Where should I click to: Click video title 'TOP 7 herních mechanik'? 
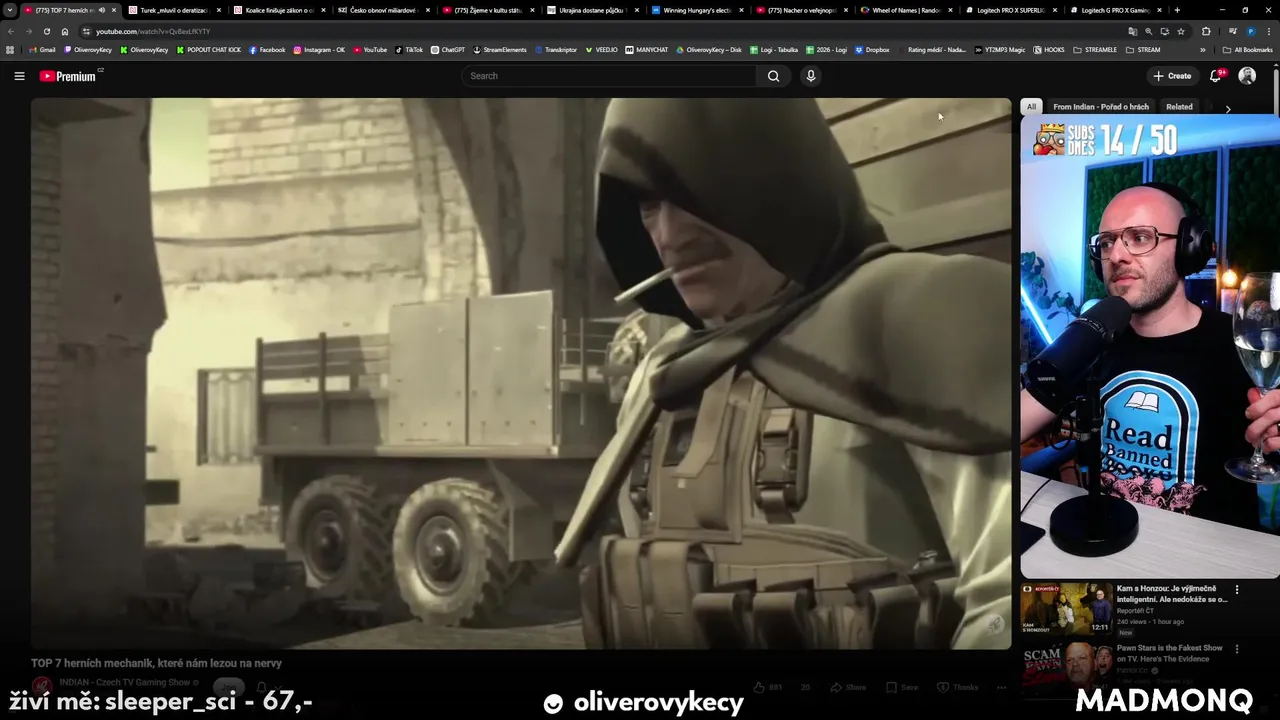coord(156,663)
